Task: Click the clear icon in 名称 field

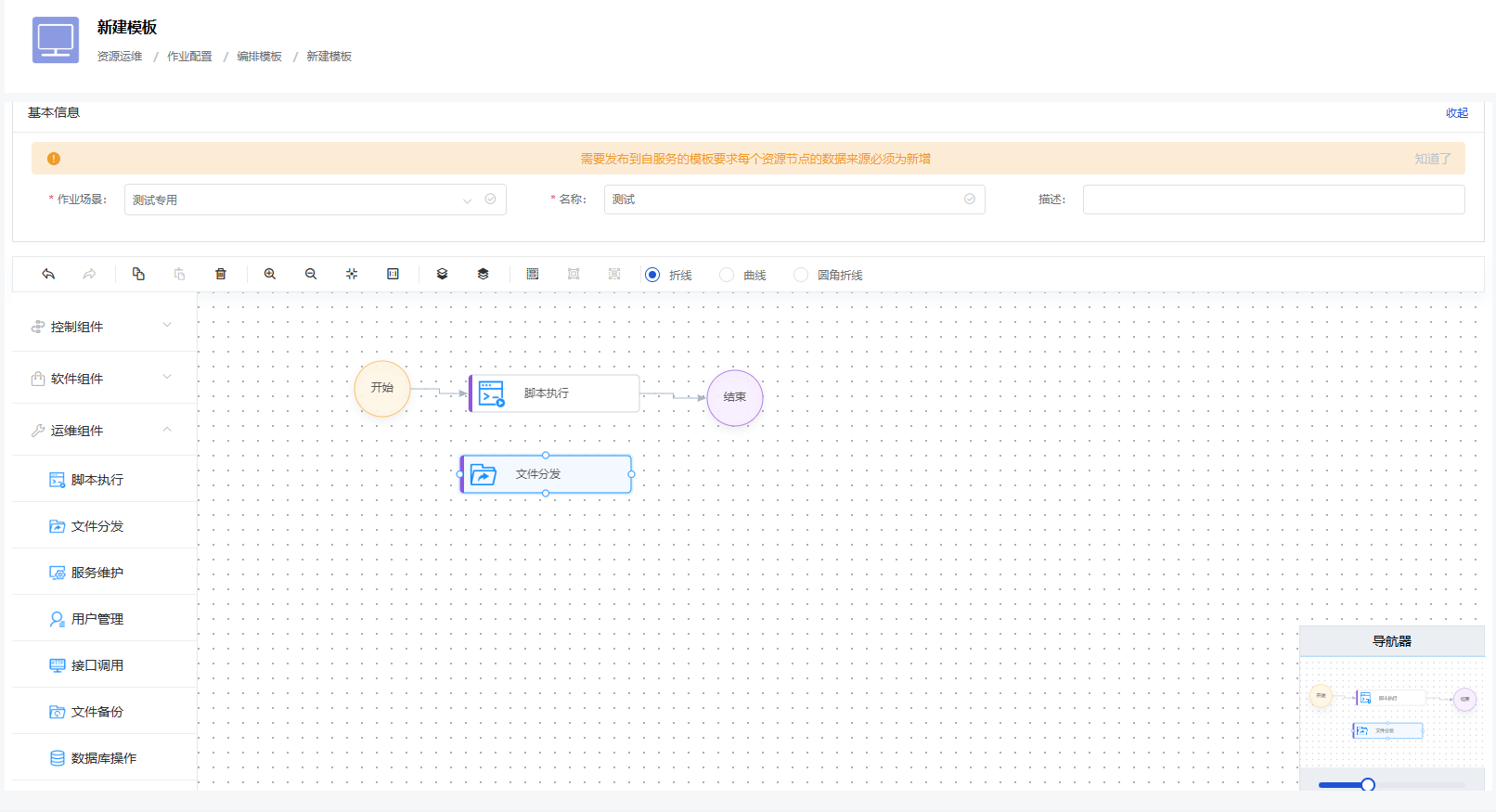Action: tap(970, 199)
